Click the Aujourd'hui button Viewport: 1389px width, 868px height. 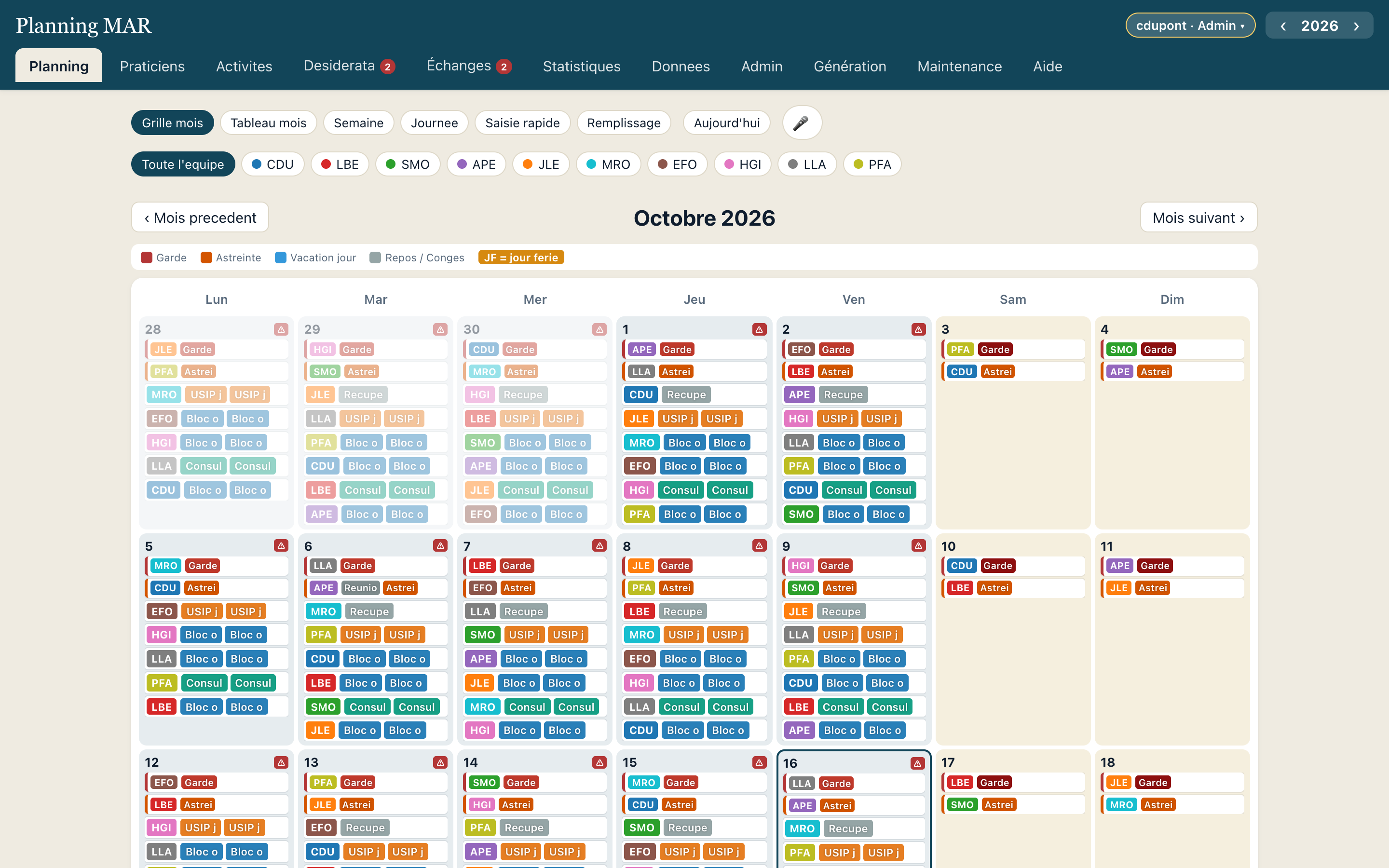click(x=726, y=123)
